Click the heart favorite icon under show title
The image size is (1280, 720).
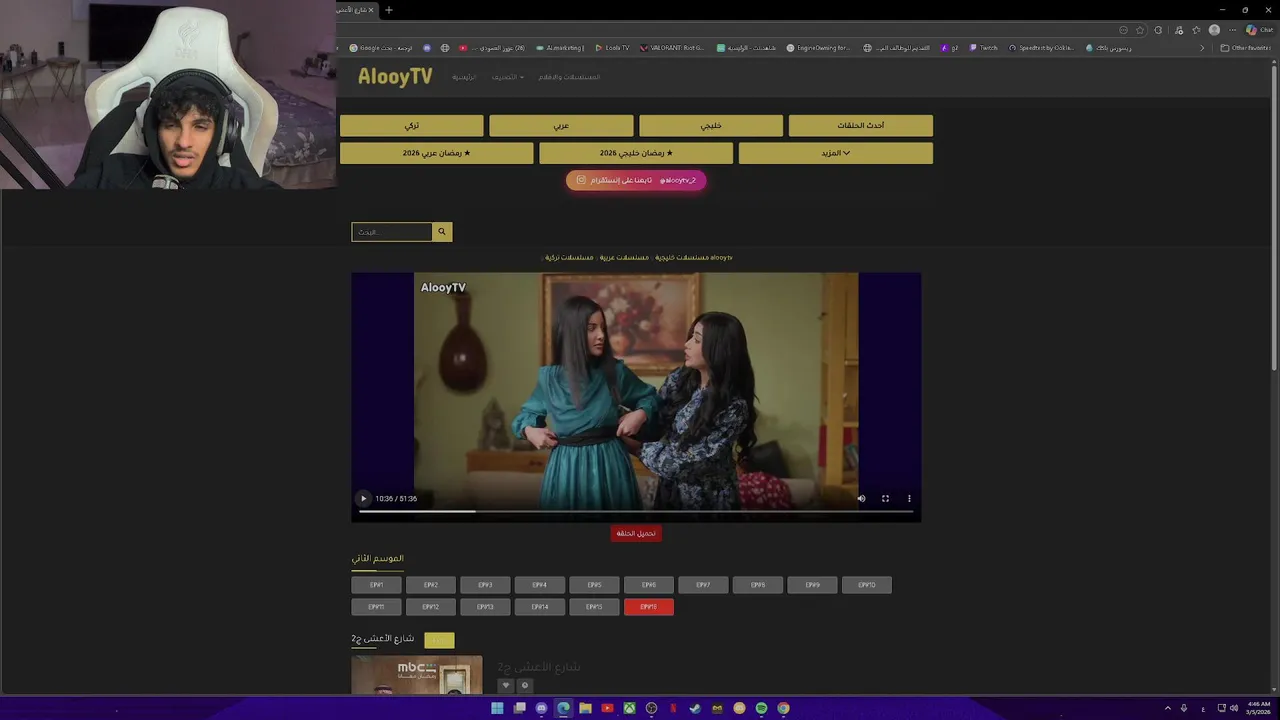pos(506,685)
